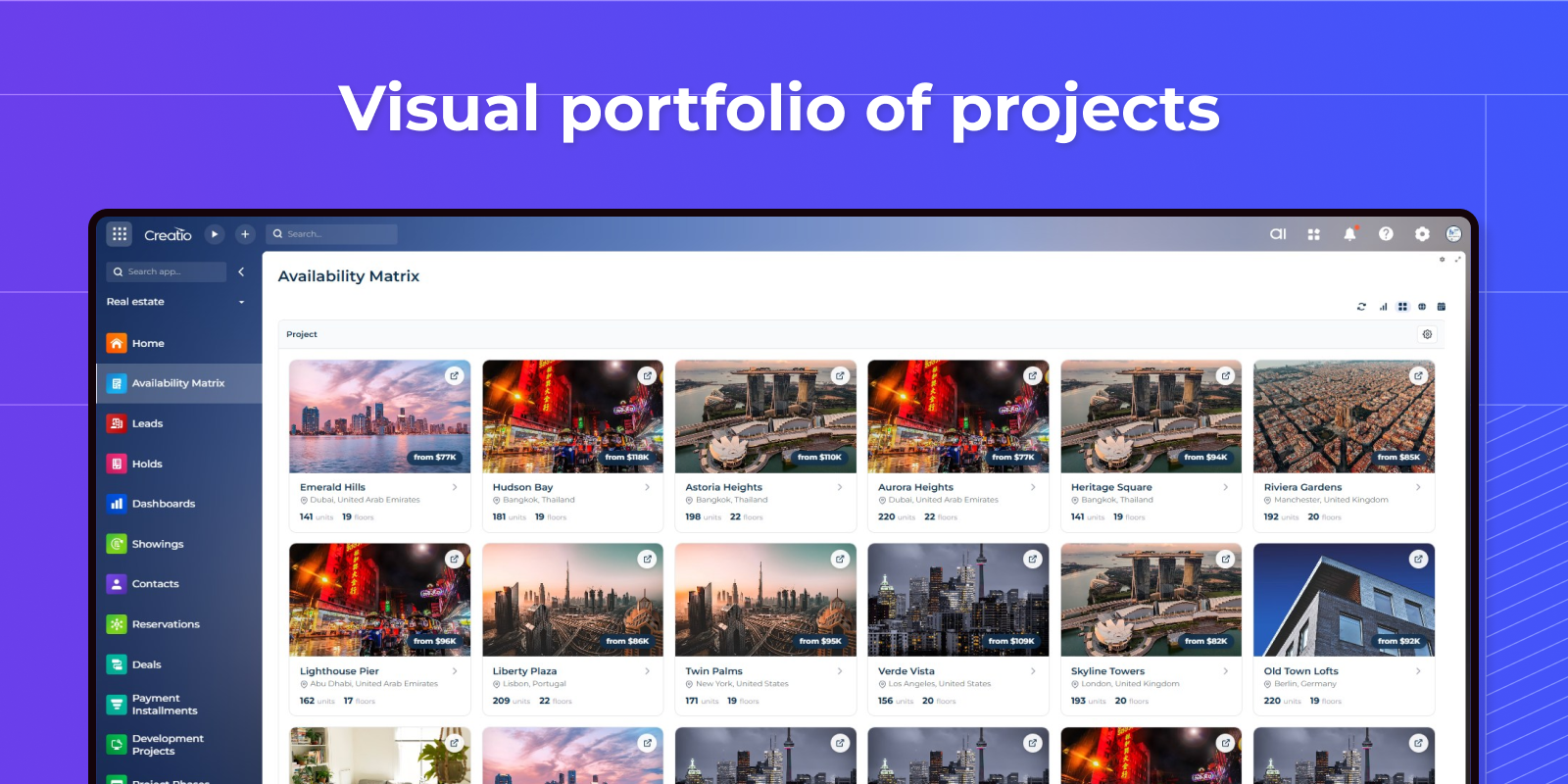Click the run process play button

[x=215, y=234]
